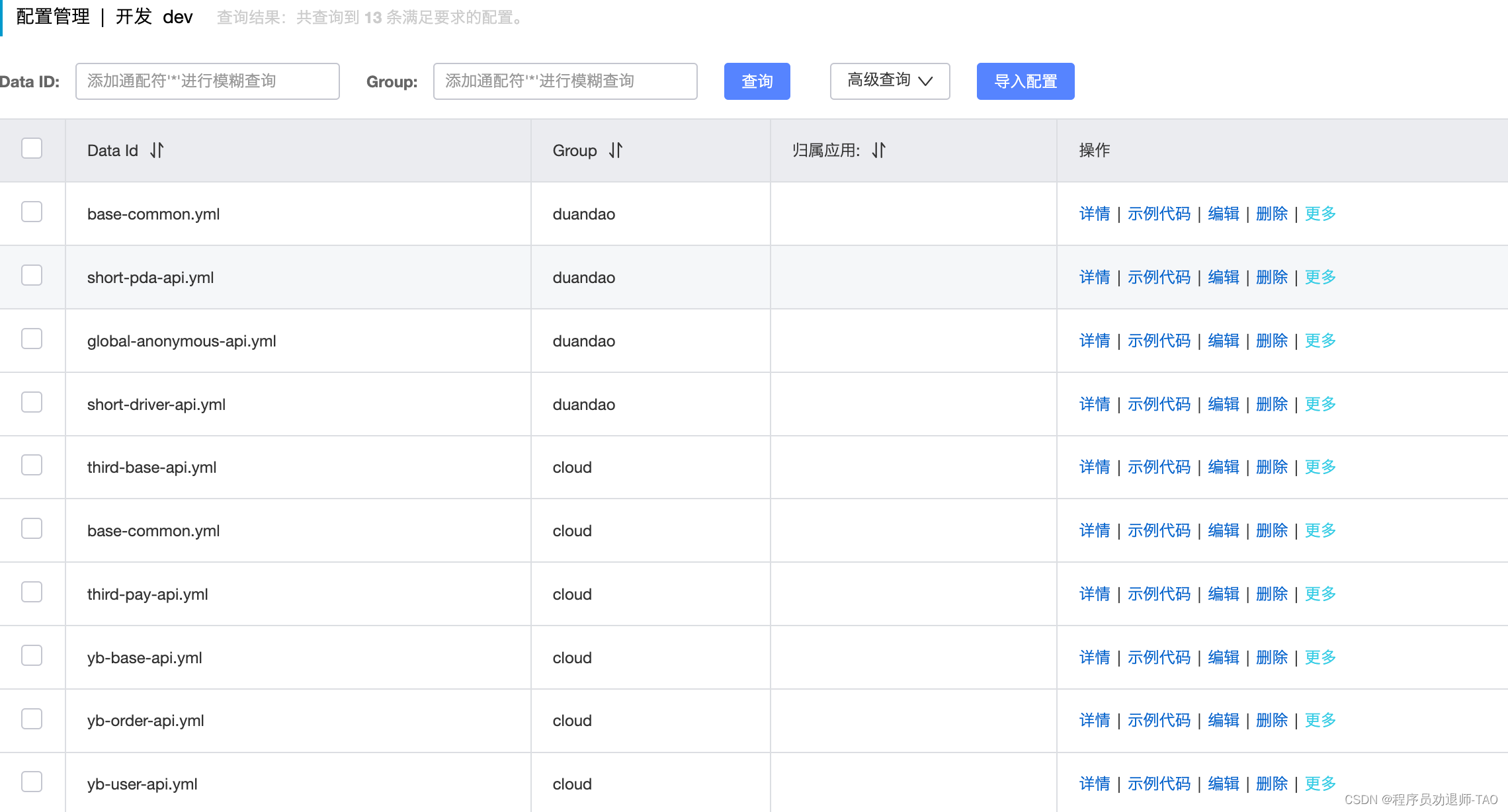Check the yb-user-api.yml row checkbox
1508x812 pixels.
tap(32, 782)
